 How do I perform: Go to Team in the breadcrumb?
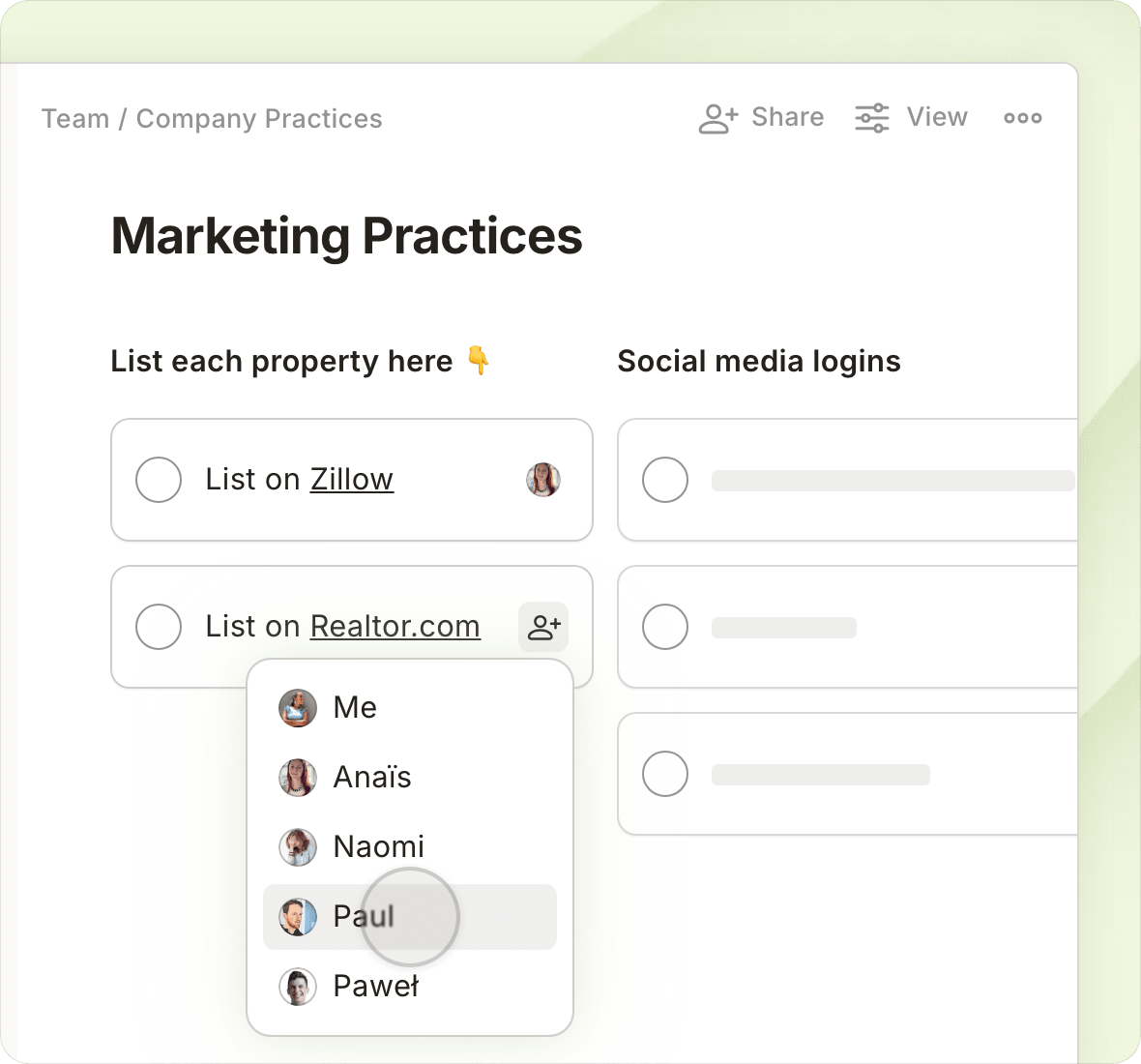pyautogui.click(x=75, y=119)
